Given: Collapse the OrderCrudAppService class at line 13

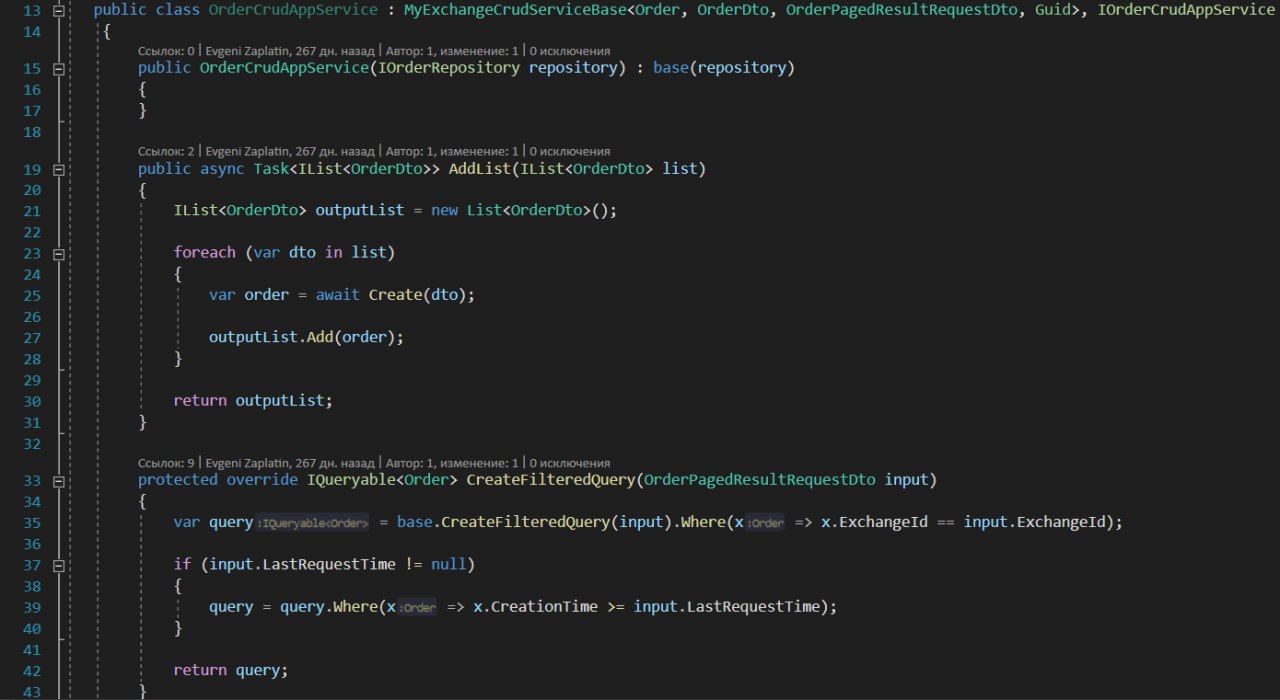Looking at the screenshot, I should (x=57, y=11).
